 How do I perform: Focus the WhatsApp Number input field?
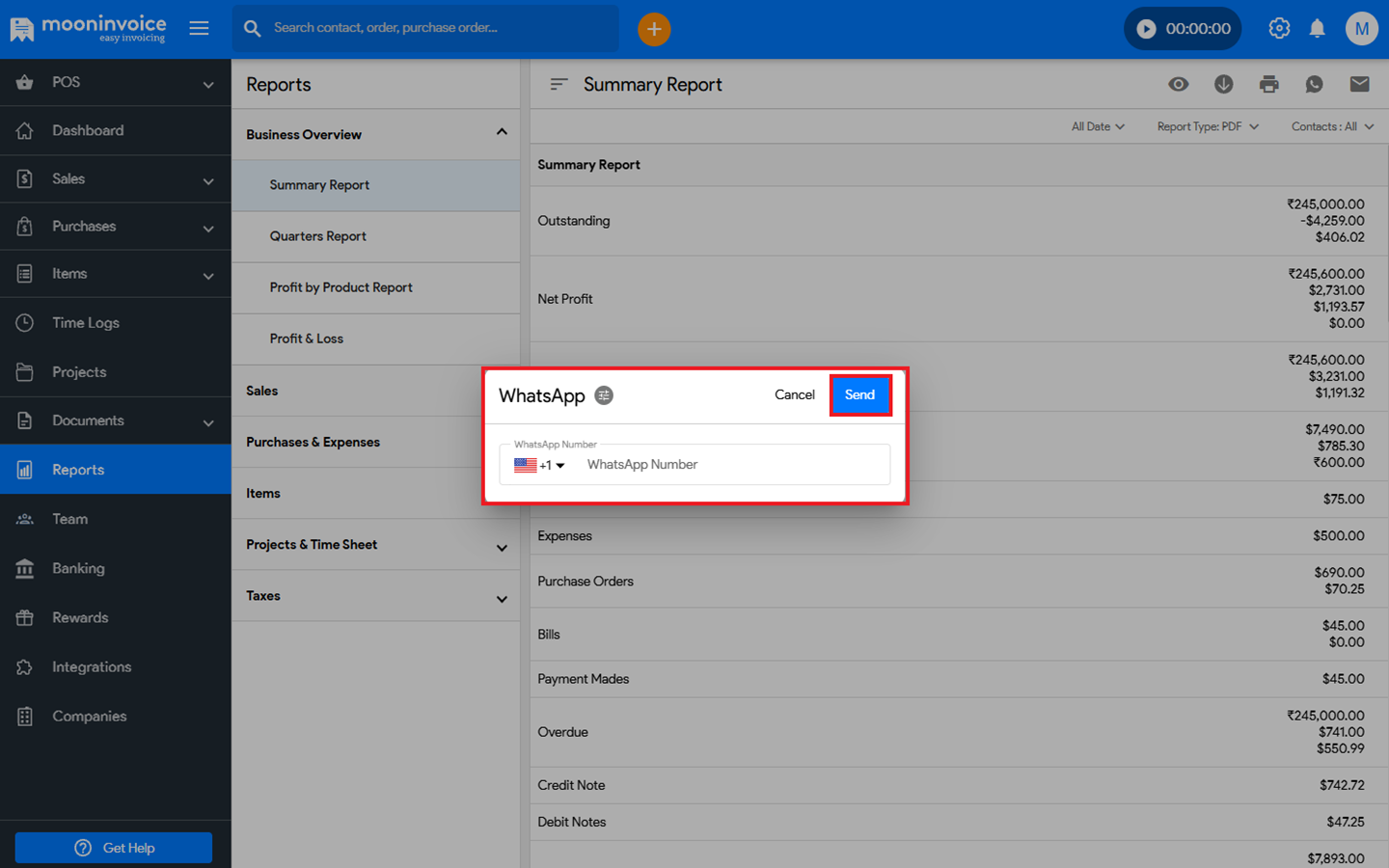click(x=731, y=465)
